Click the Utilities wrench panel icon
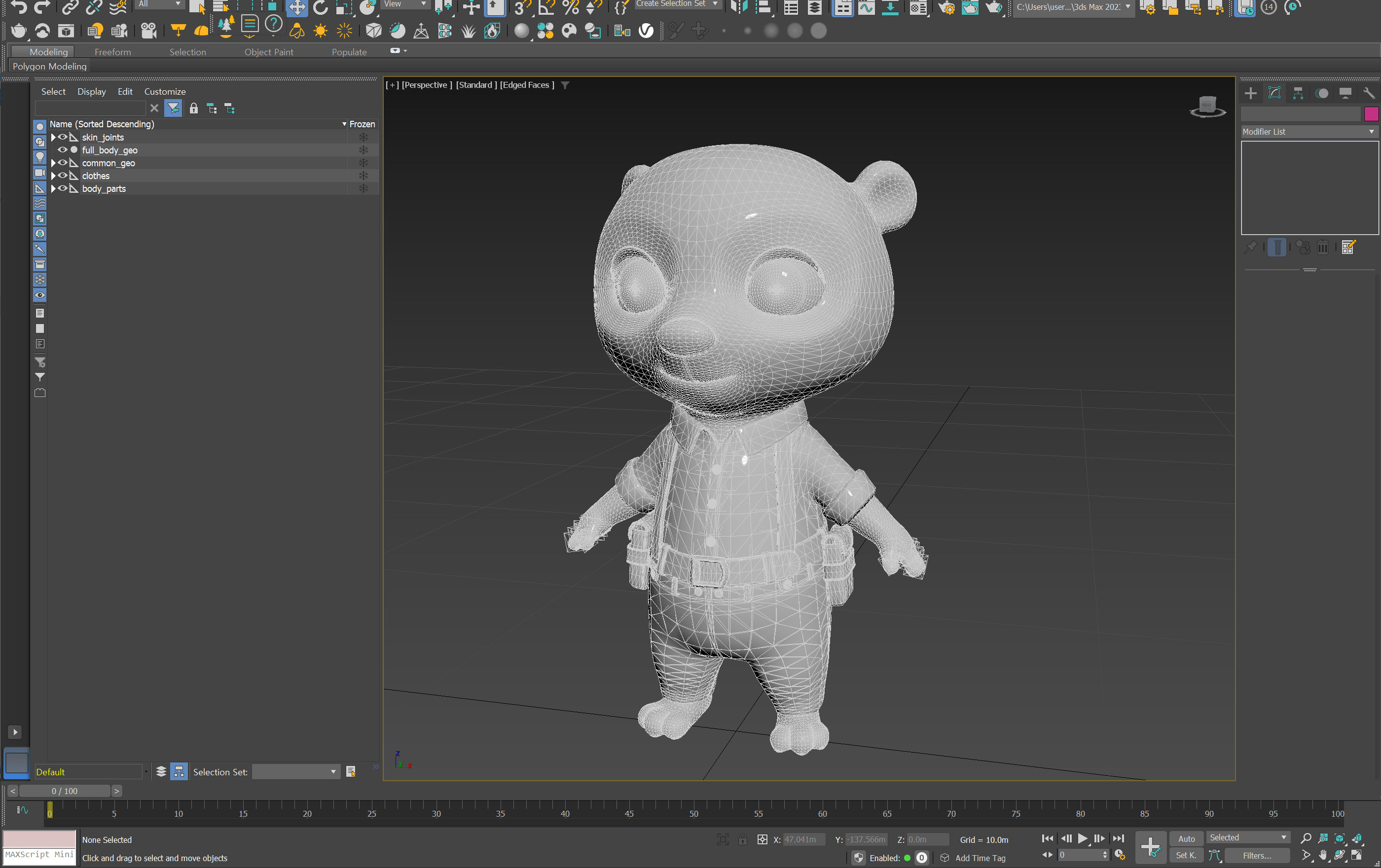The image size is (1381, 868). (1369, 93)
